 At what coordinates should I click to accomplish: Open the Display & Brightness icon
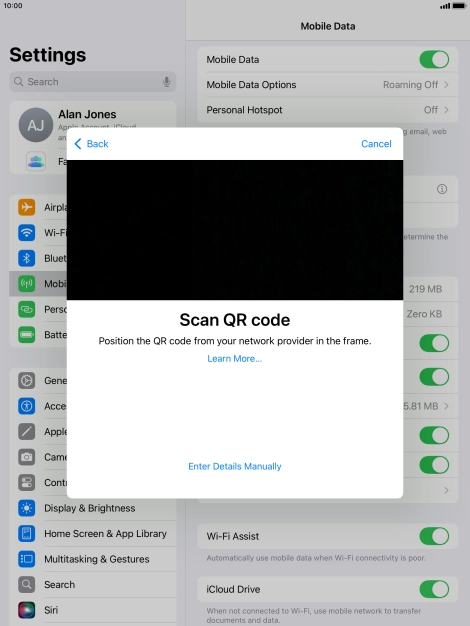27,508
